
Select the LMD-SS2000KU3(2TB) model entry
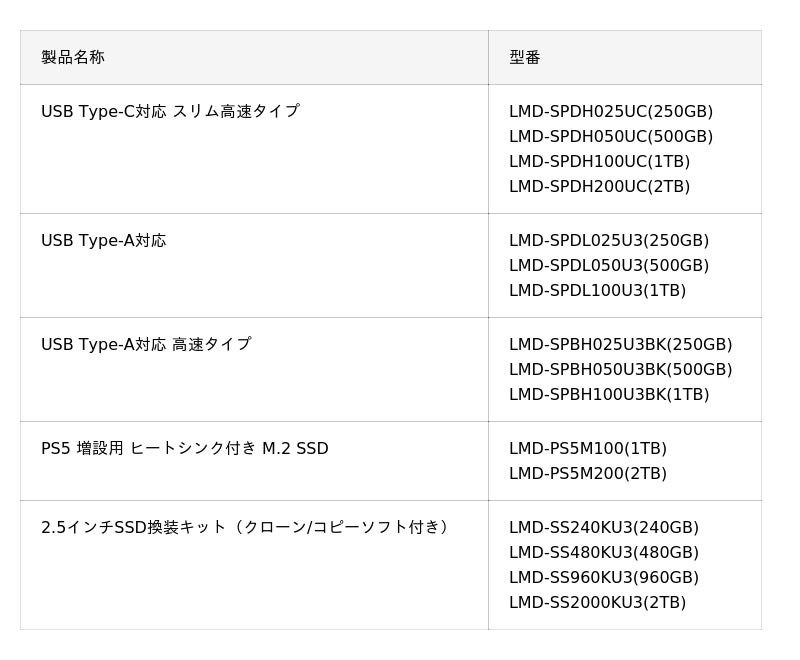597,602
